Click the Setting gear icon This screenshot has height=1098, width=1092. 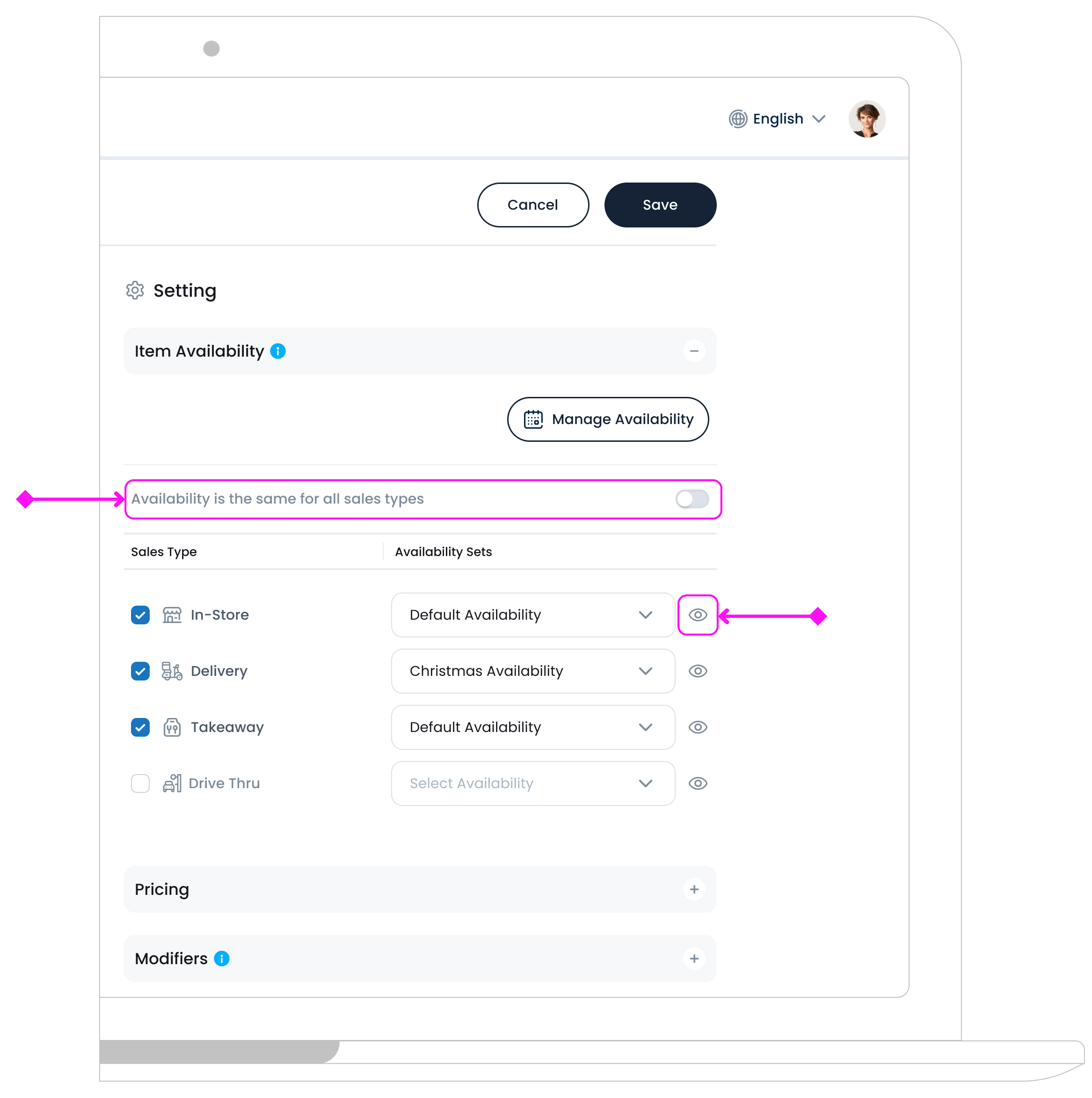click(135, 290)
